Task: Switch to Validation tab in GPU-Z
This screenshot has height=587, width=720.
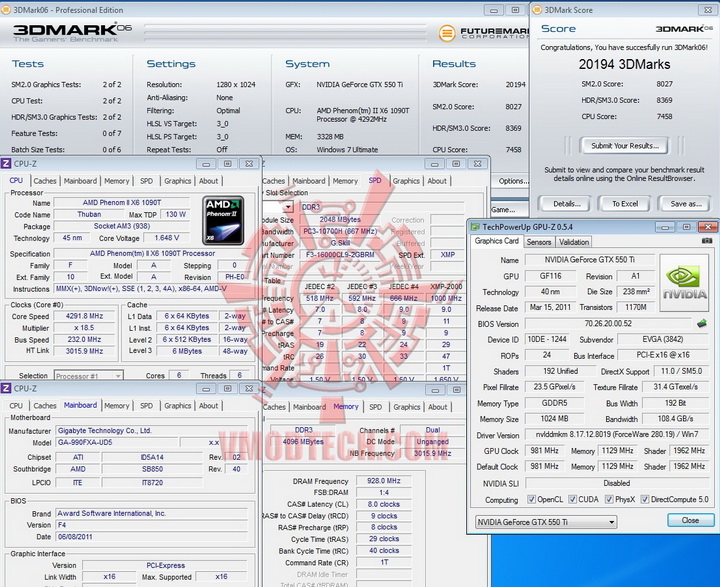Action: (574, 242)
